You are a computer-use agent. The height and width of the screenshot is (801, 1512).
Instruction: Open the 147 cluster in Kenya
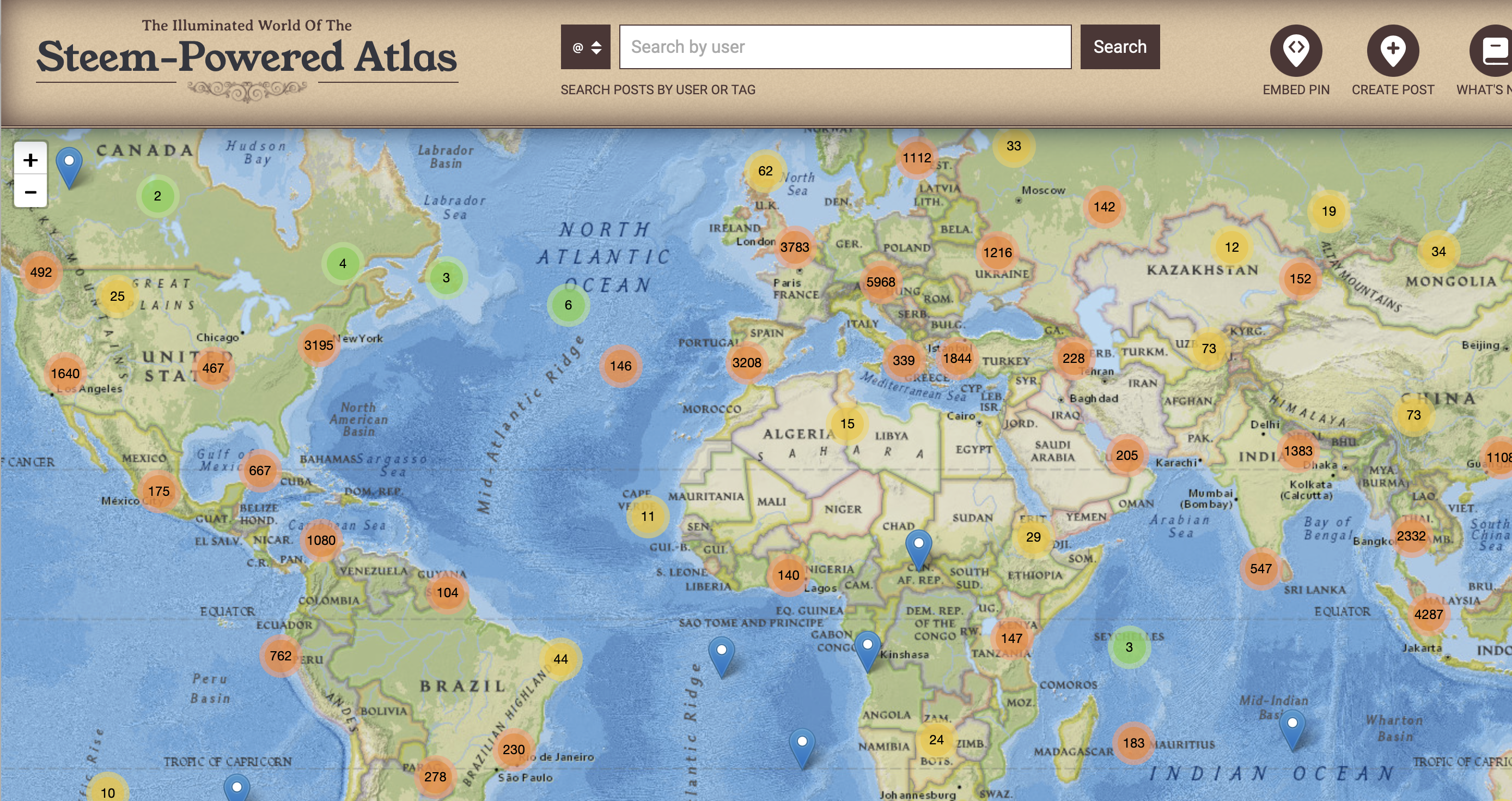click(1012, 638)
